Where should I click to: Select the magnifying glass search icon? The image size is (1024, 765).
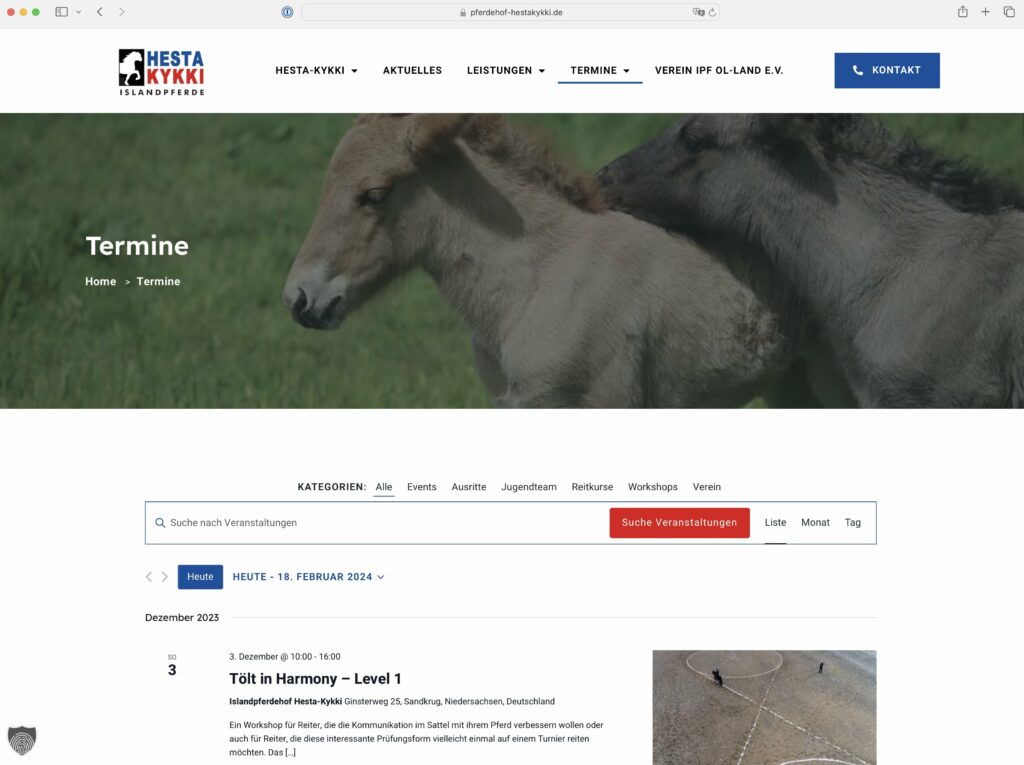coord(160,522)
